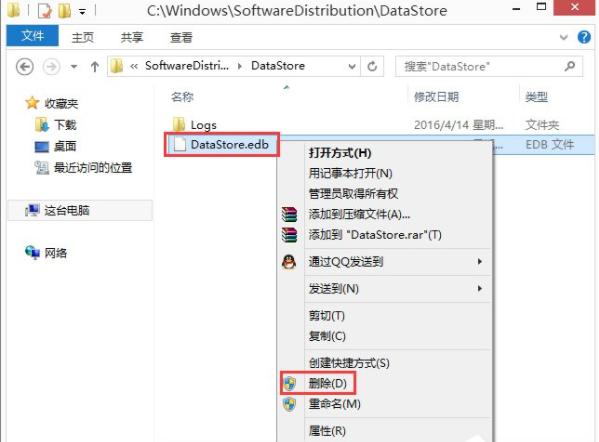599x442 pixels.
Task: Click the WinRAR icon for 添加到压缩文件
Action: (289, 214)
